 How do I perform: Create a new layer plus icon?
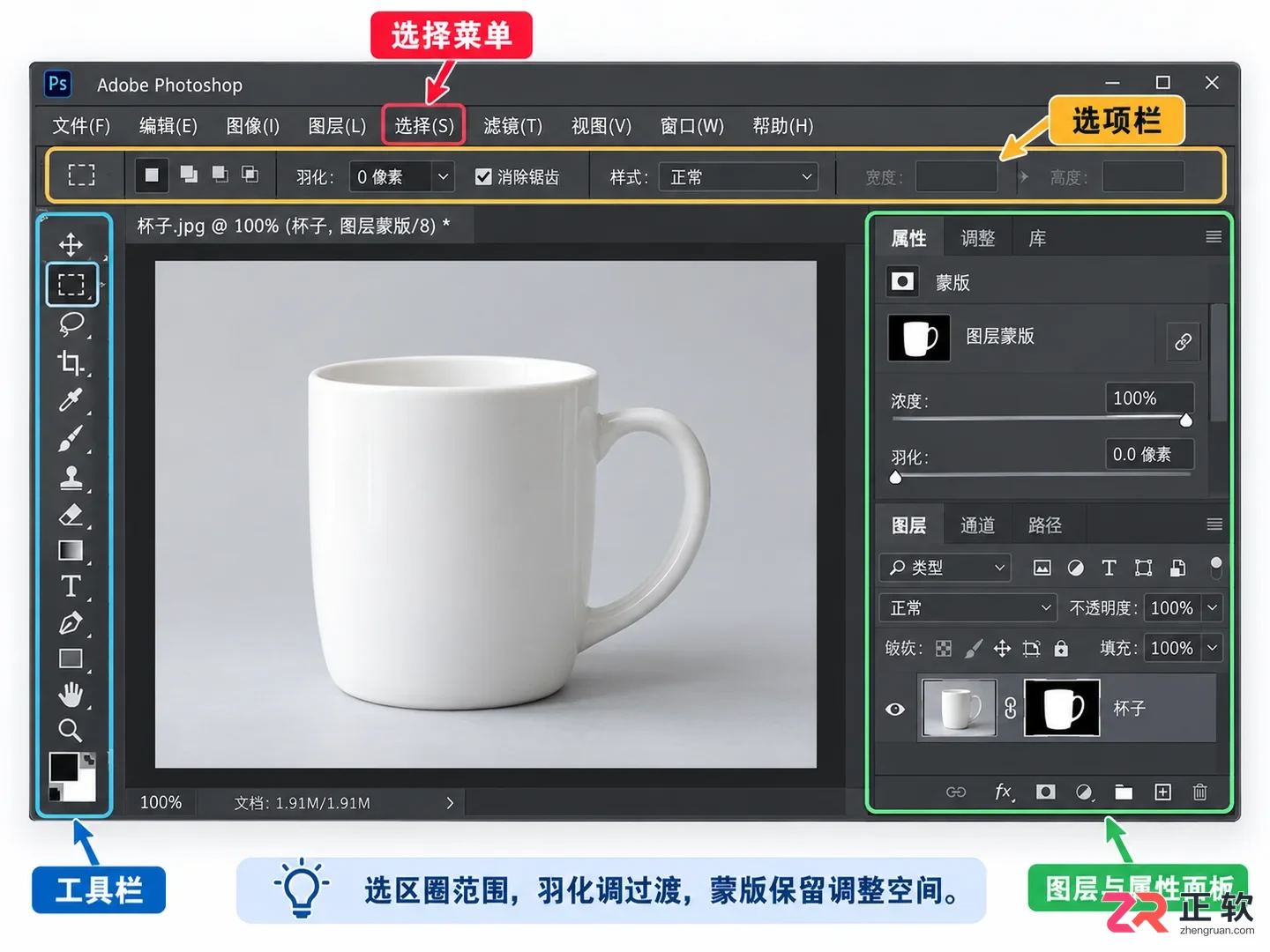[1163, 792]
